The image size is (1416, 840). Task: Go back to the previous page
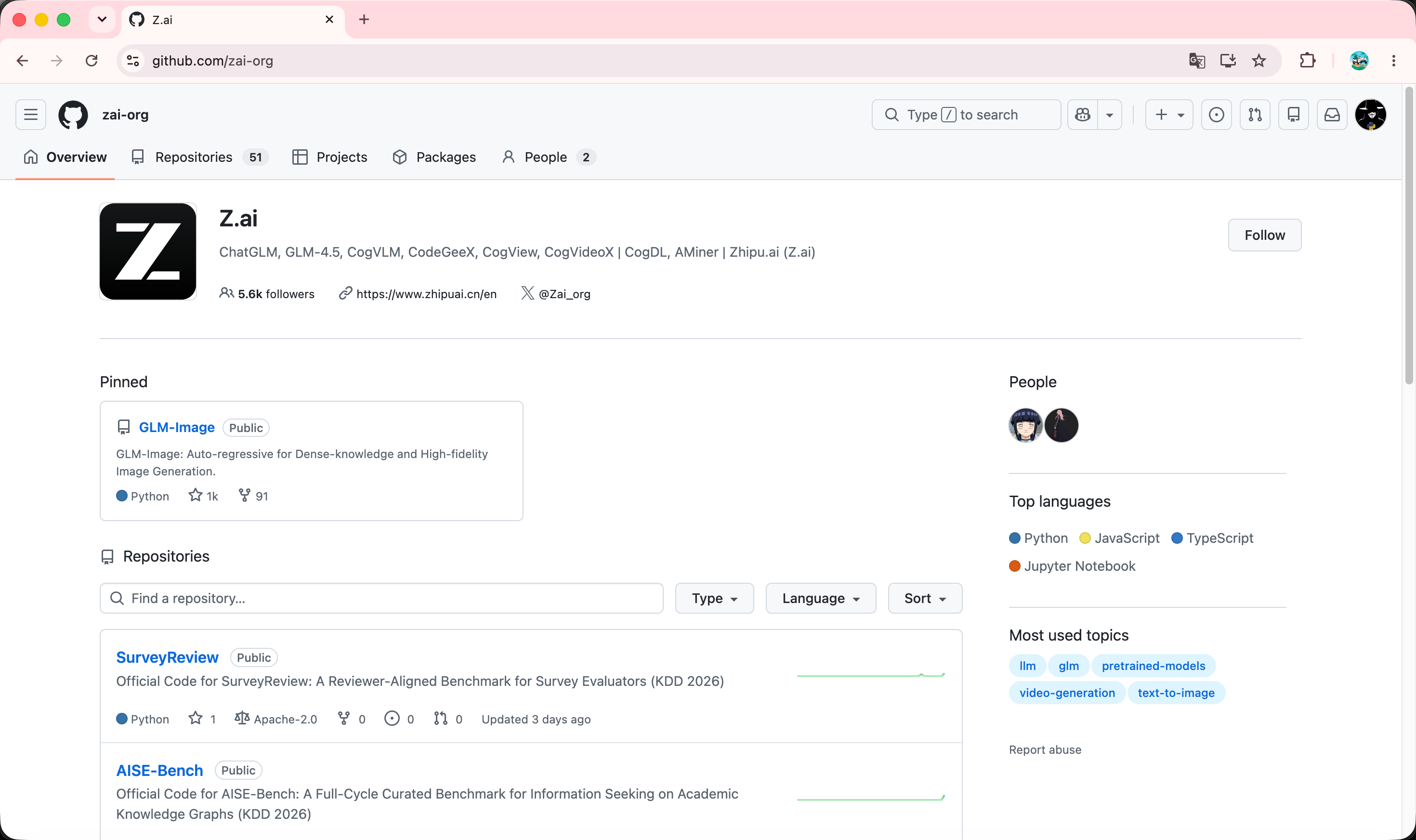tap(23, 61)
